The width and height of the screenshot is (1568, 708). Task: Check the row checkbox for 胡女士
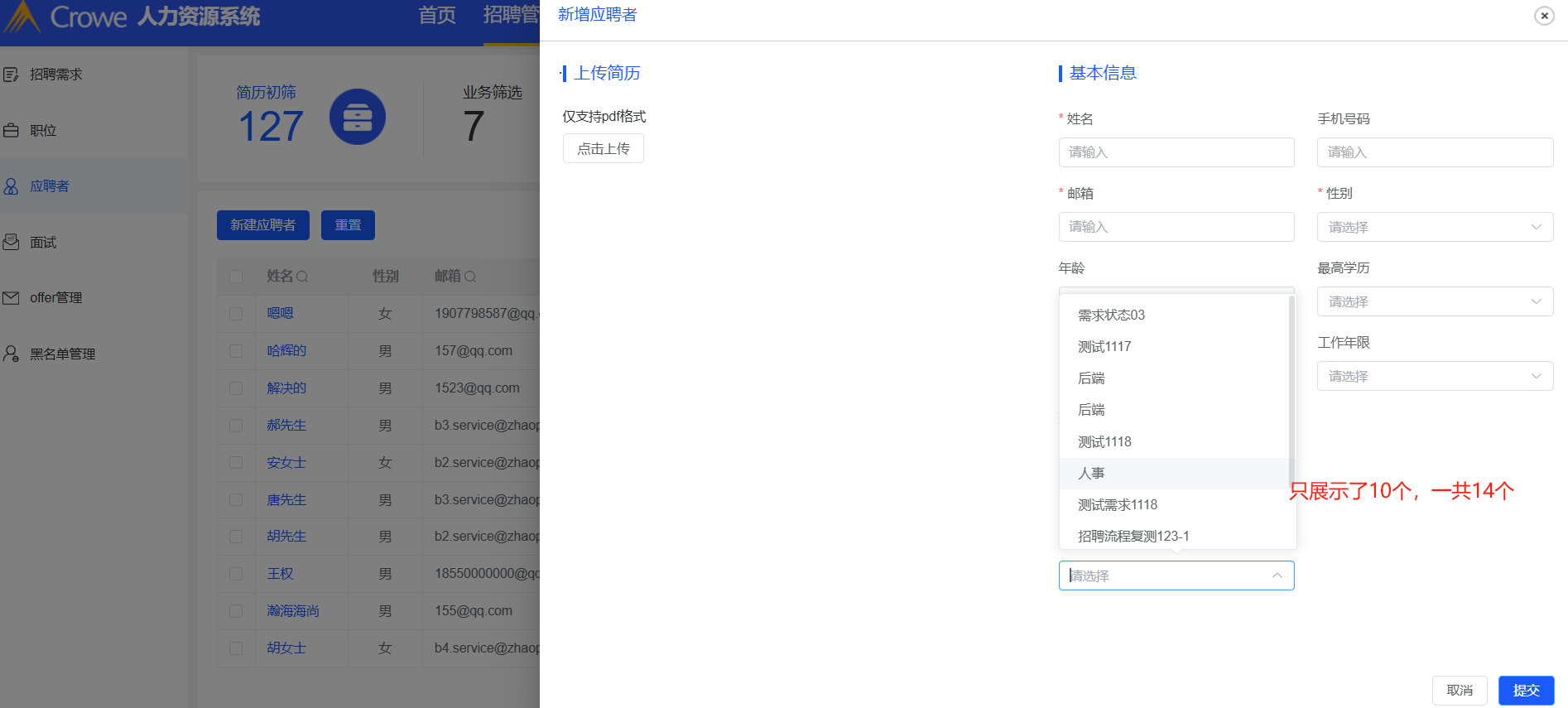[236, 648]
